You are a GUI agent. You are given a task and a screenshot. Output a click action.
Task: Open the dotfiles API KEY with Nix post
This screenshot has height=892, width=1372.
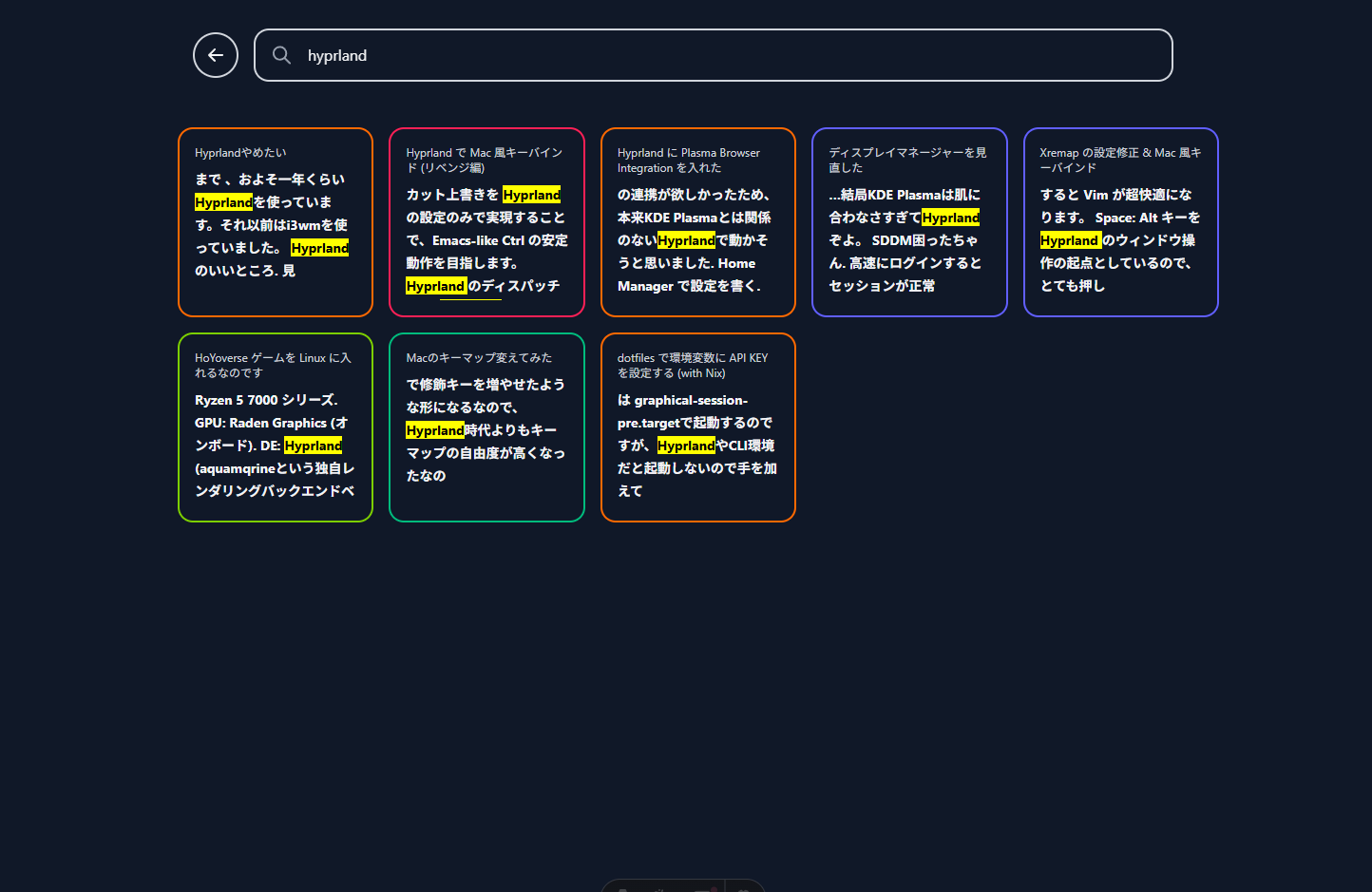(697, 427)
